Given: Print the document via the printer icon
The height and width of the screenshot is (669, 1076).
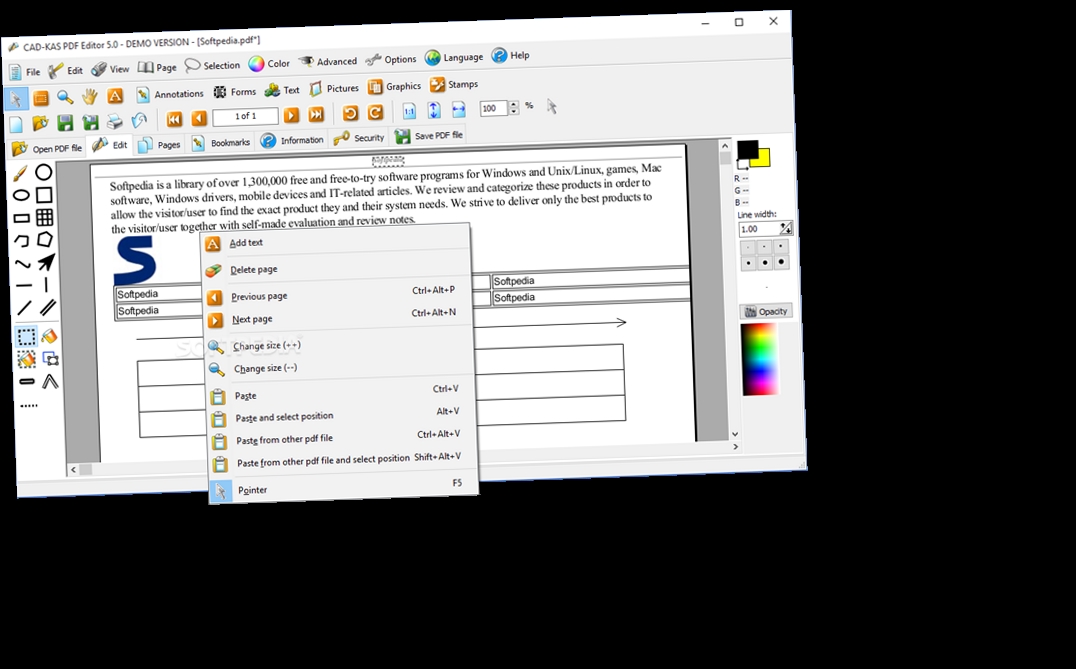Looking at the screenshot, I should pos(112,122).
